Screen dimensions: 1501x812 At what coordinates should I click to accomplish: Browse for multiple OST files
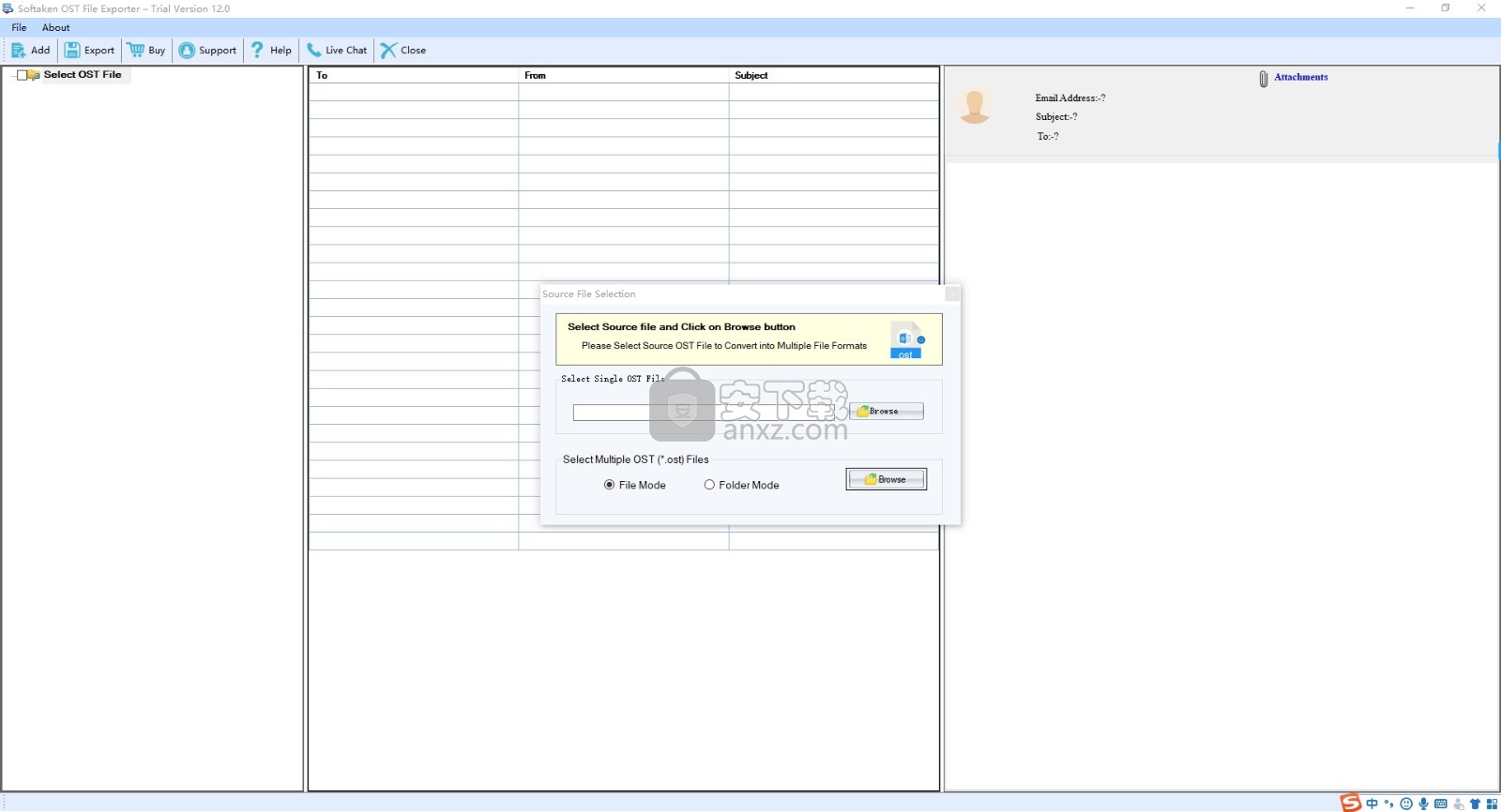[887, 479]
